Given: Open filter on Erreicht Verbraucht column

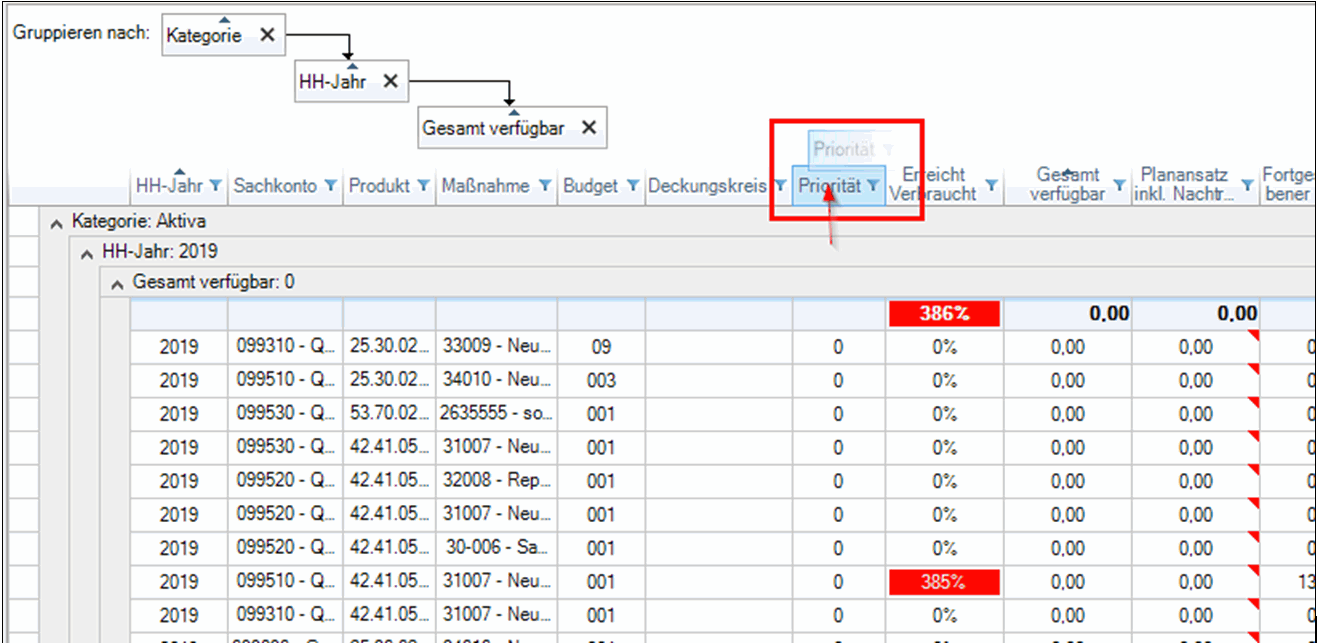Looking at the screenshot, I should [x=991, y=186].
